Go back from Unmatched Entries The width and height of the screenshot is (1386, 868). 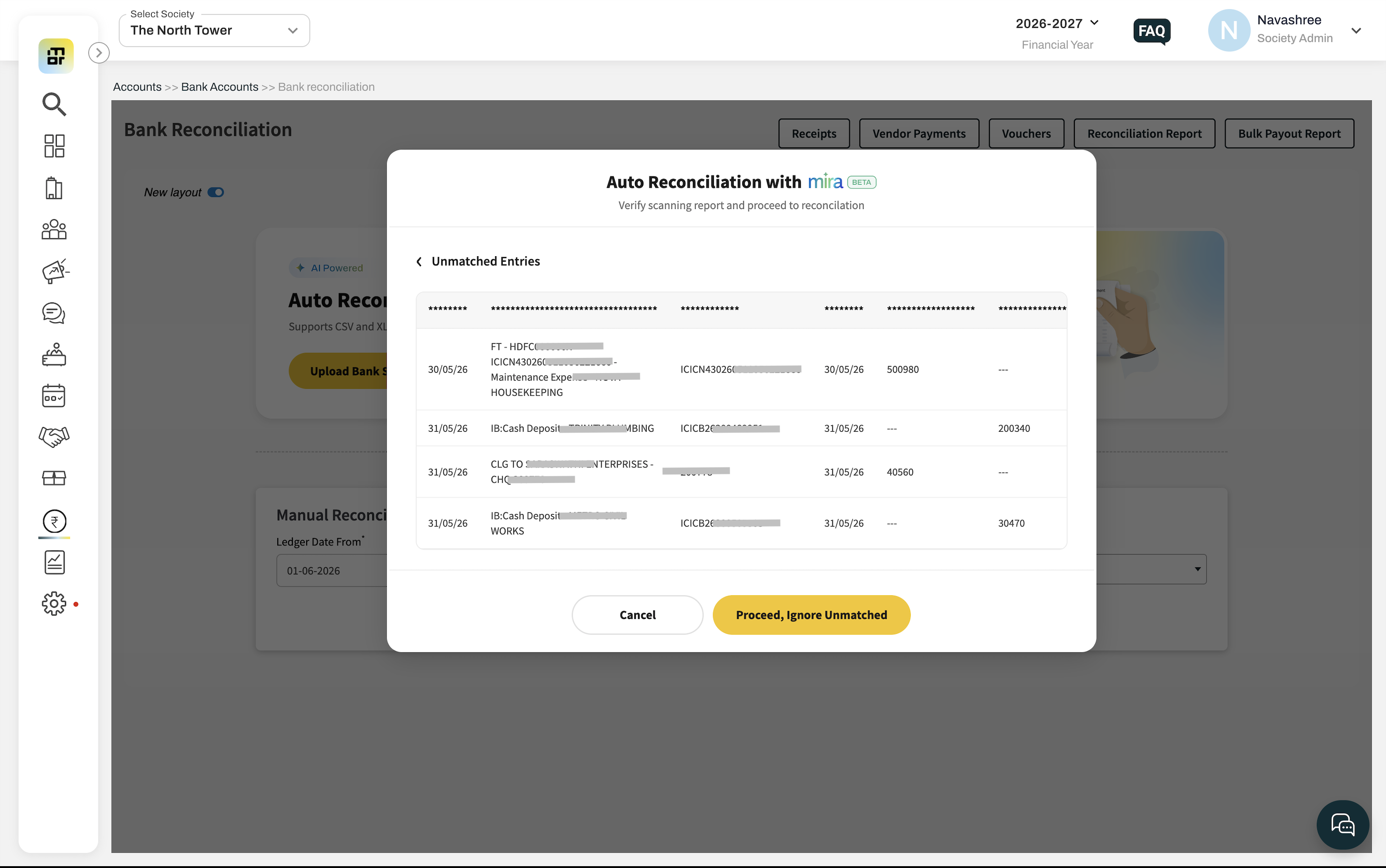(x=419, y=262)
